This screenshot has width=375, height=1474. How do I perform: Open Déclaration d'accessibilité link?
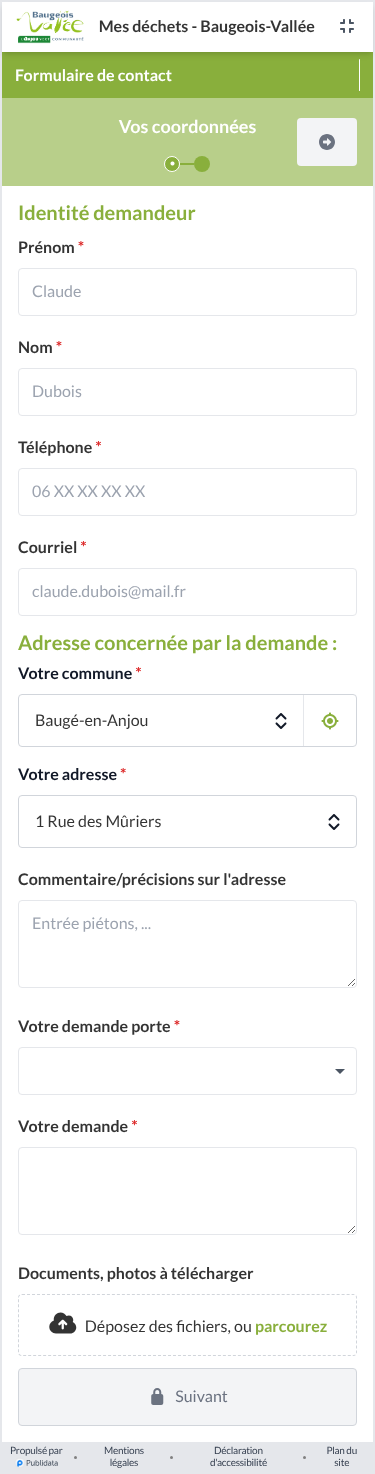coord(239,1457)
